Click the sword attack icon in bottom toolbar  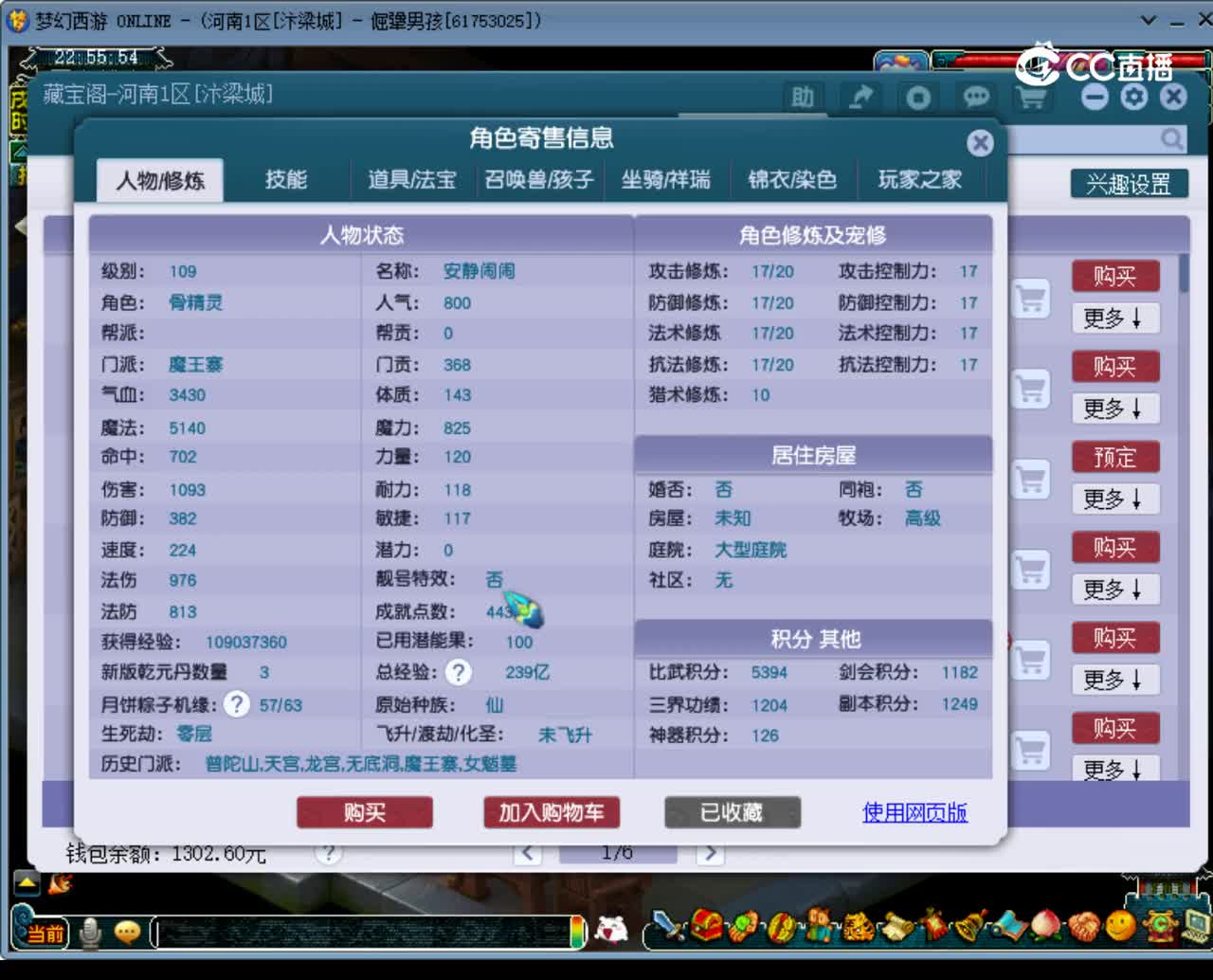pos(670,926)
